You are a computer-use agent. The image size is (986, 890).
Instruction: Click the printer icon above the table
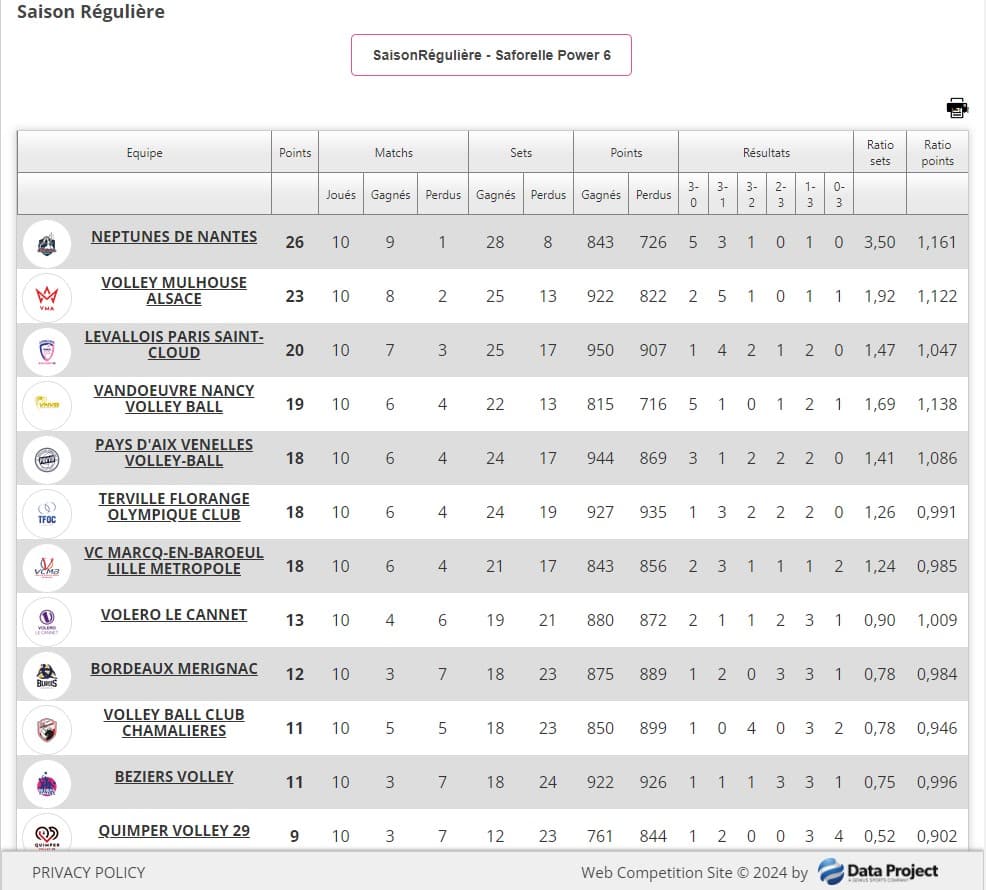(x=957, y=108)
